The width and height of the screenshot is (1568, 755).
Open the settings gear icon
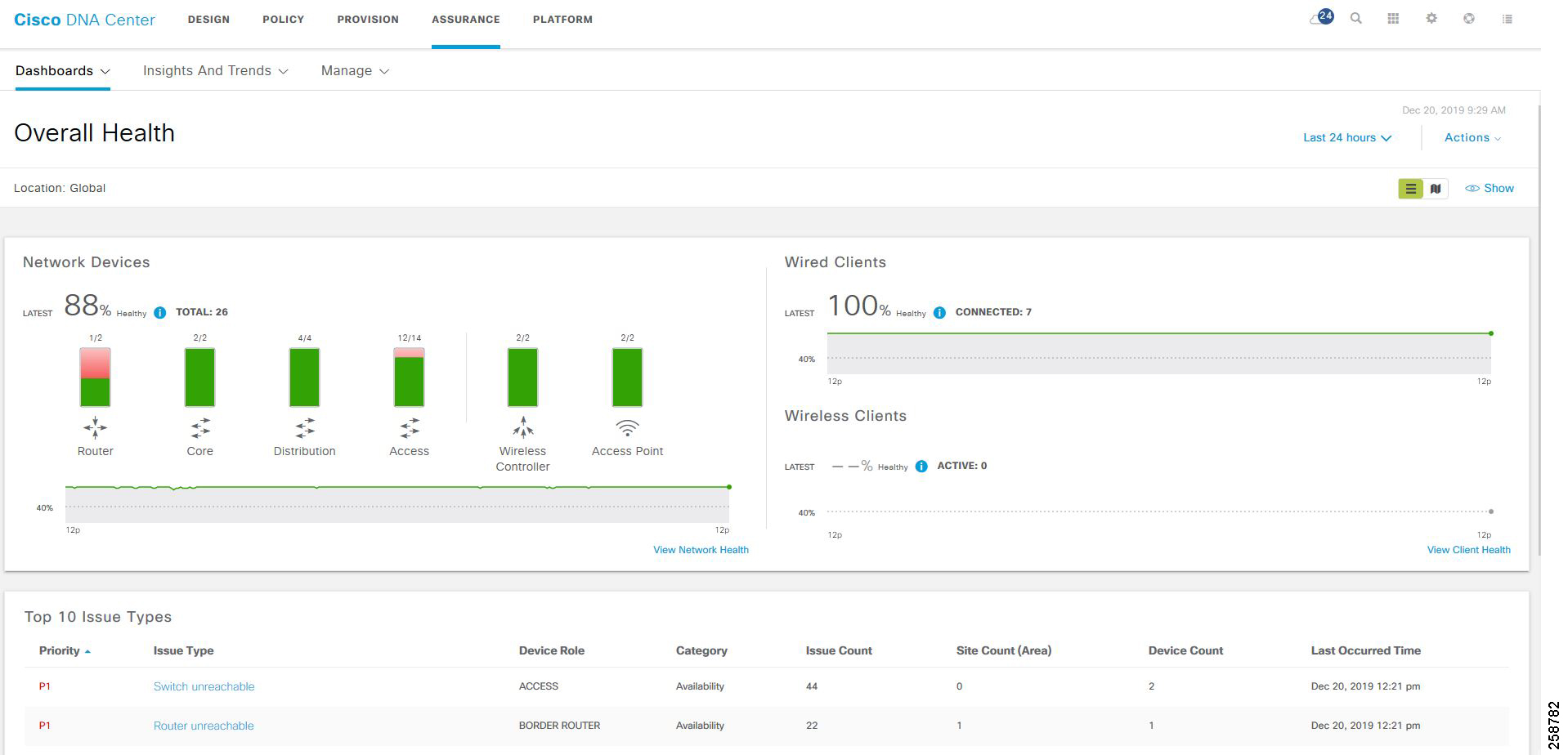[x=1431, y=18]
